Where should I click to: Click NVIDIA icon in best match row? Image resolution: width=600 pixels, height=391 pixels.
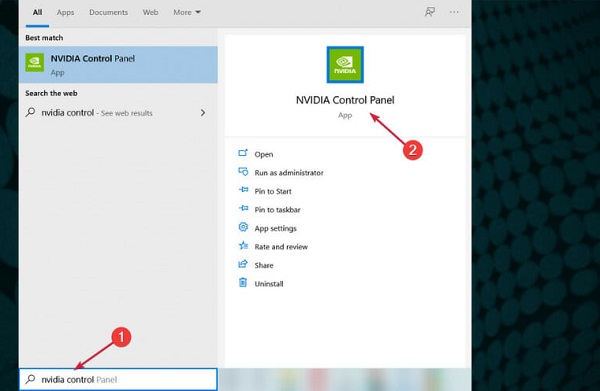(x=34, y=62)
